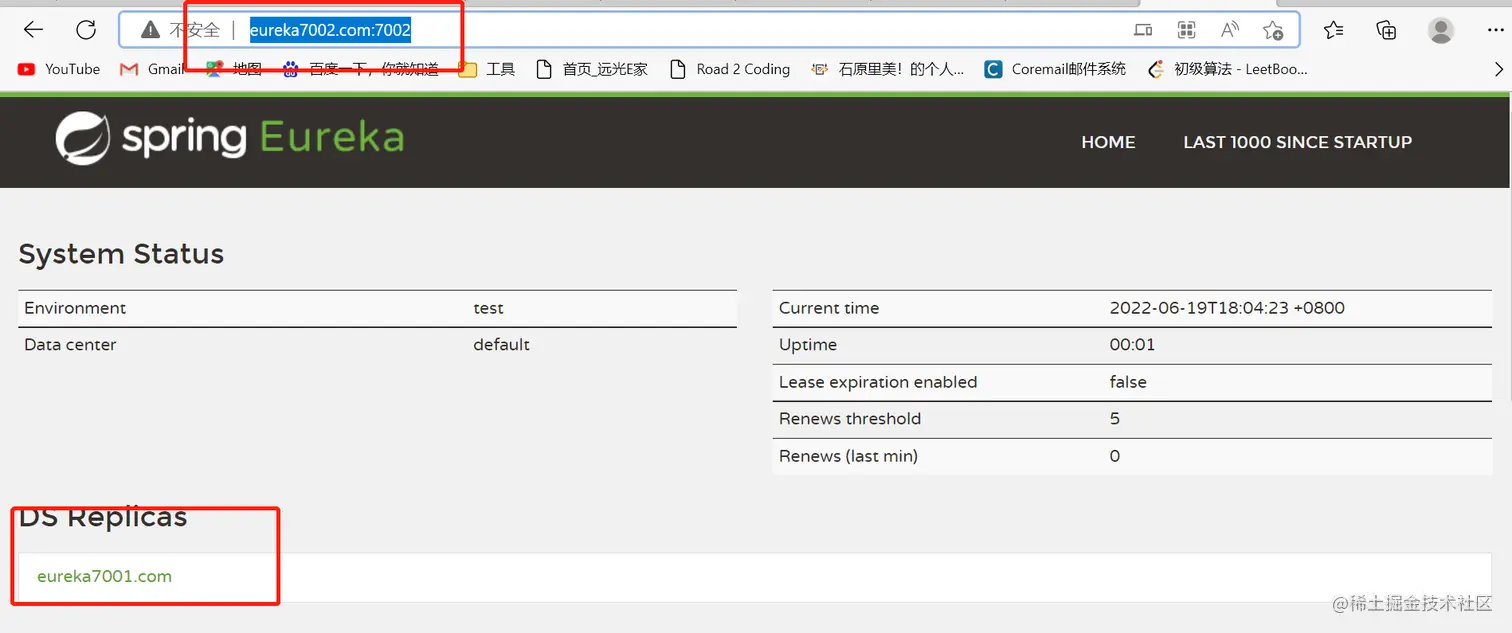The width and height of the screenshot is (1512, 633).
Task: Select the 'false' lease expiration value
Action: (1128, 382)
